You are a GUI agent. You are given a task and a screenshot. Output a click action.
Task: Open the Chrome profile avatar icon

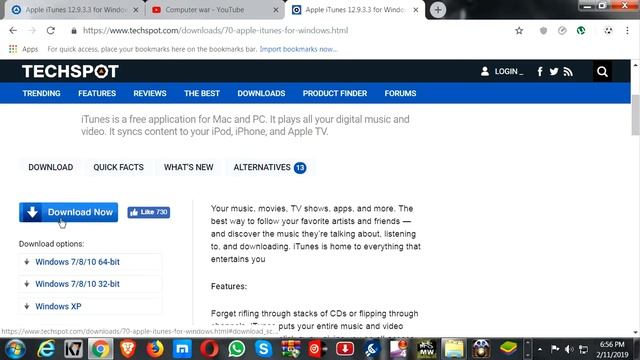coord(608,31)
